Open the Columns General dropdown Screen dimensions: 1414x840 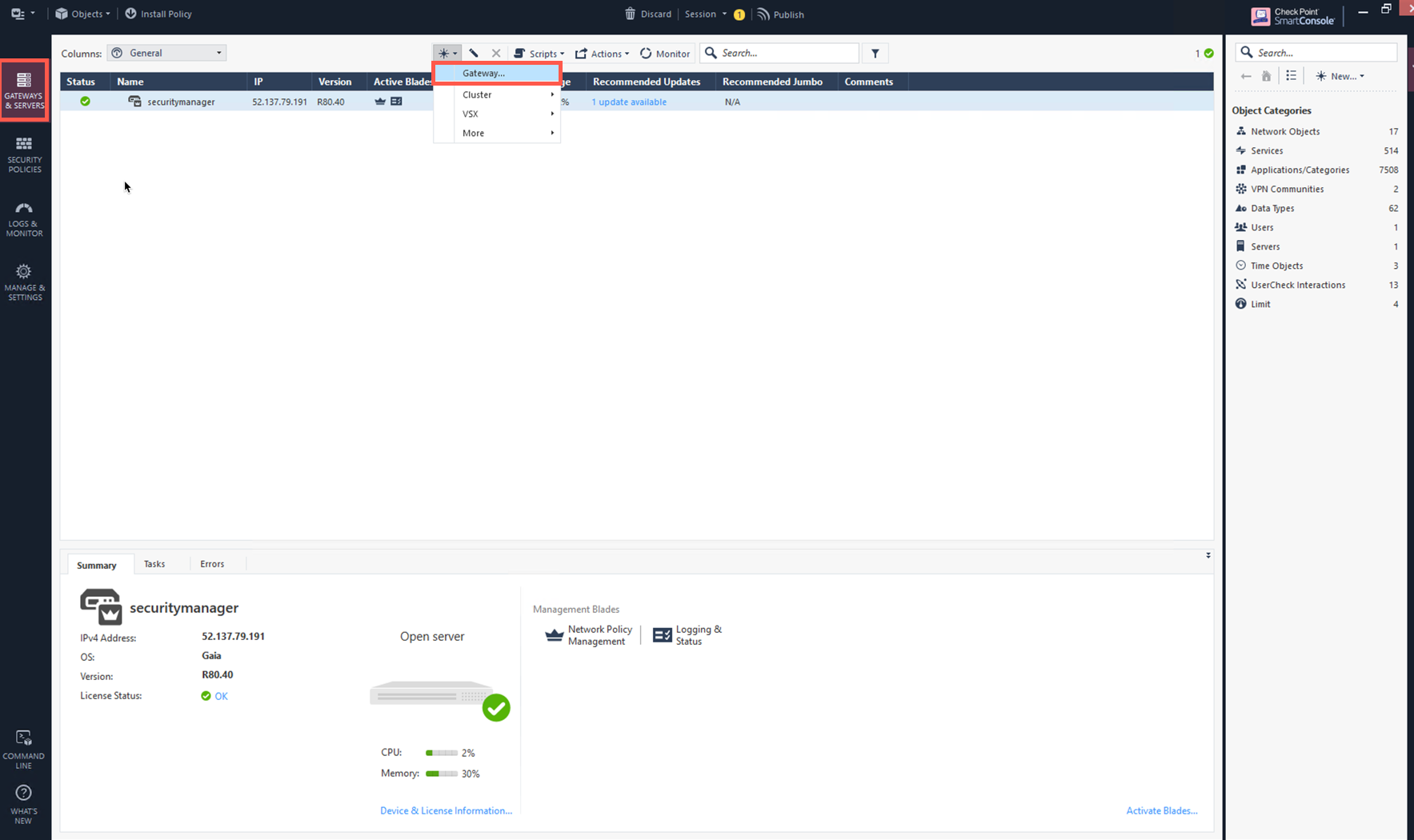click(x=166, y=52)
